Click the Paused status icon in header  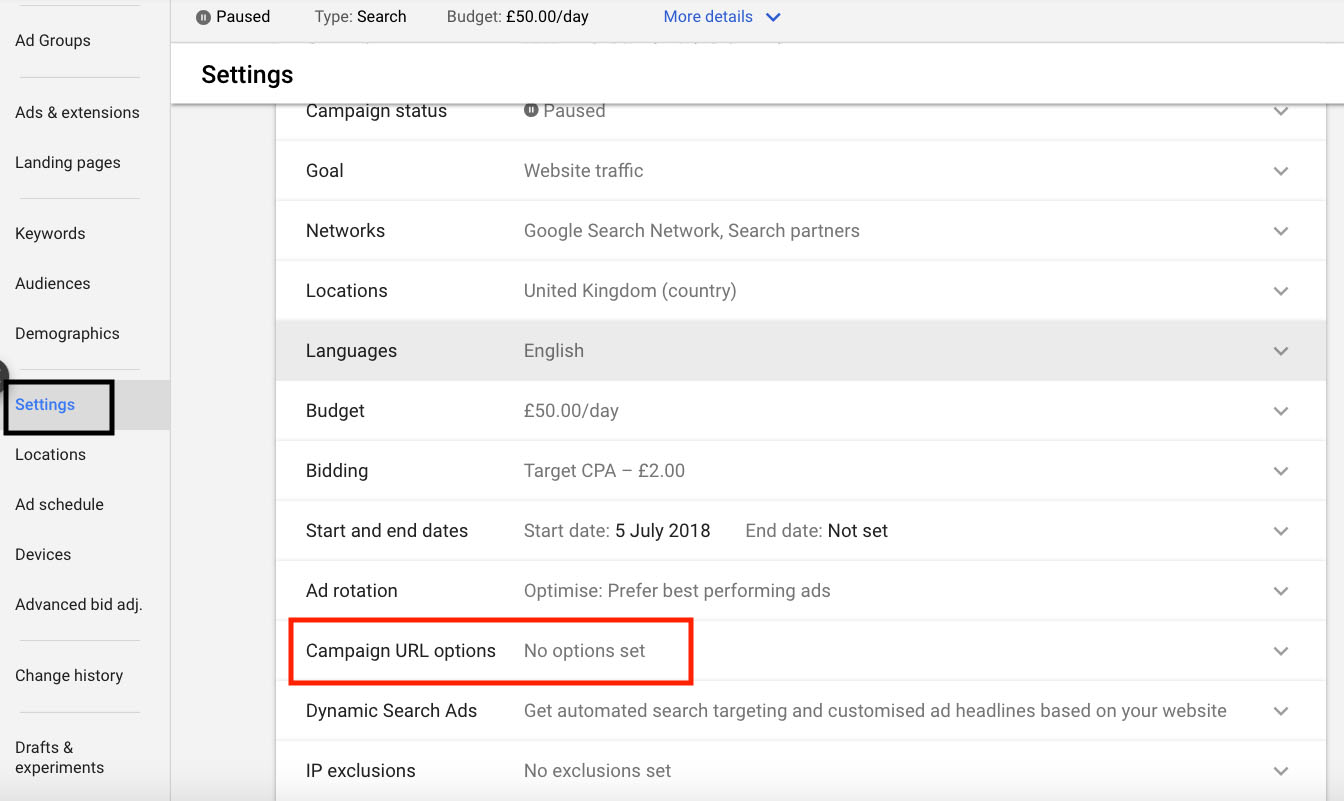pos(203,17)
